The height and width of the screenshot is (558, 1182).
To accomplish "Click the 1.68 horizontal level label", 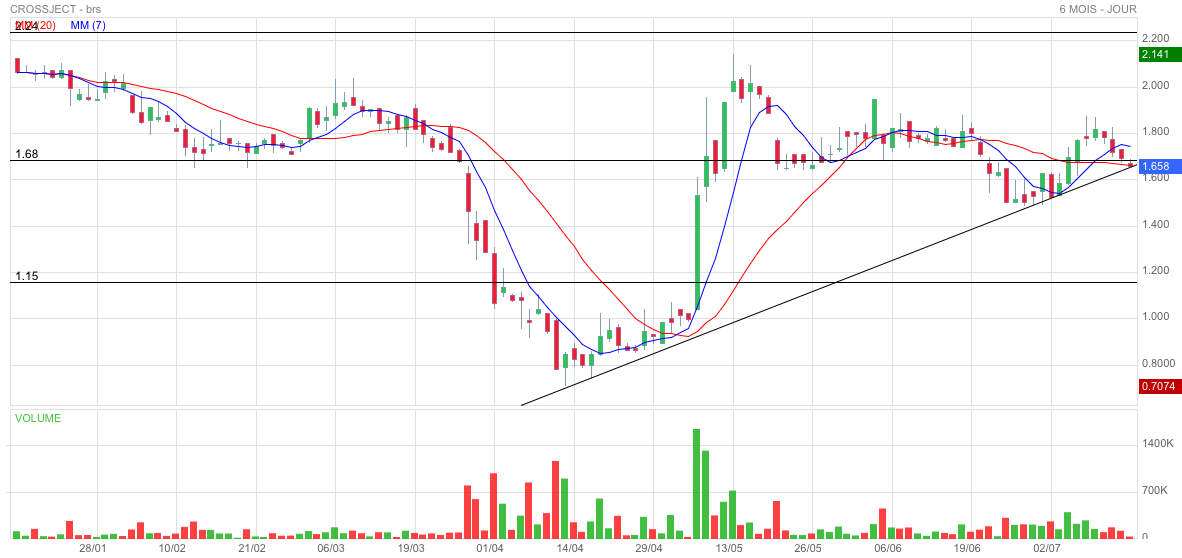I will pyautogui.click(x=26, y=155).
